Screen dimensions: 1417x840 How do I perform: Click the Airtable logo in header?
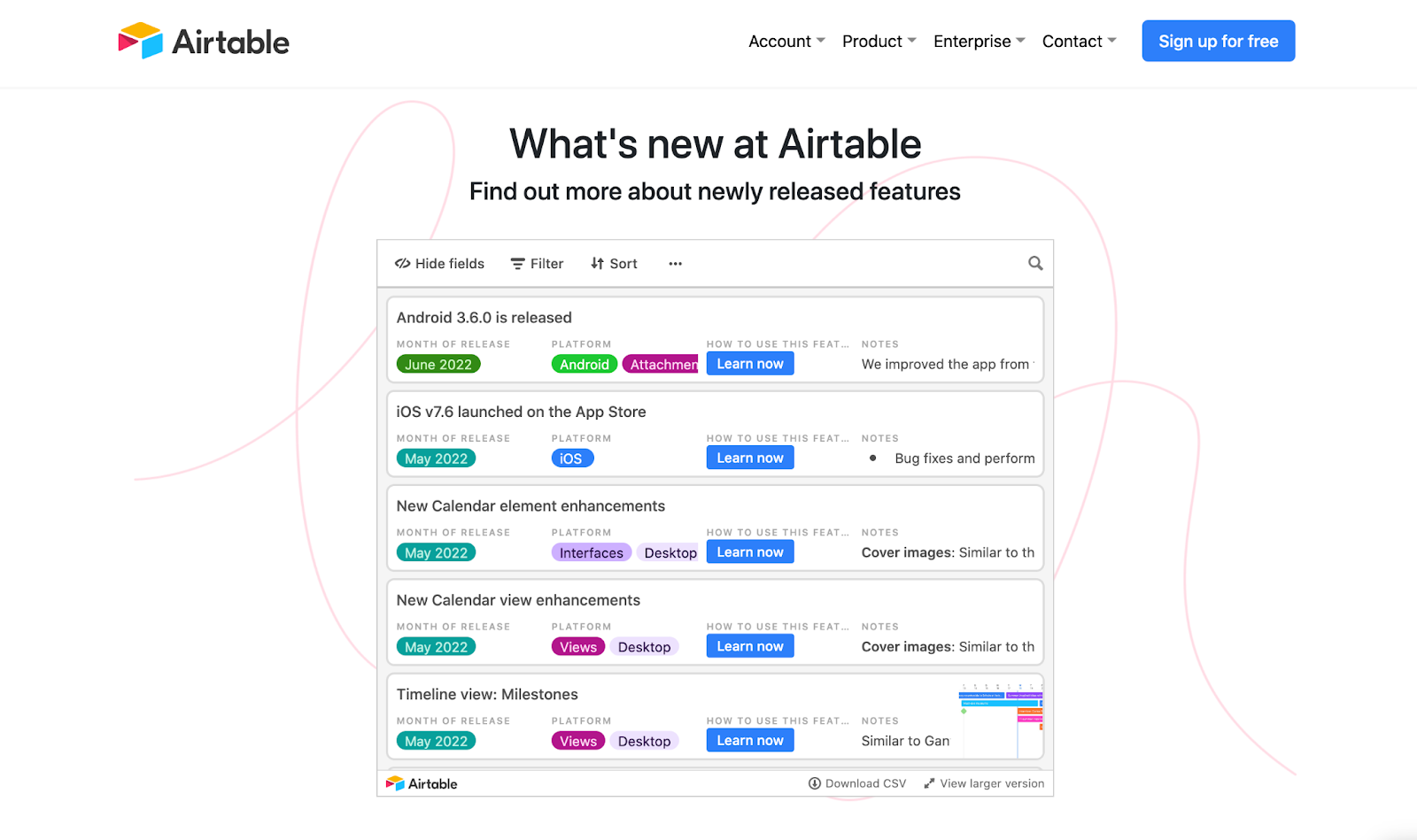(x=204, y=42)
